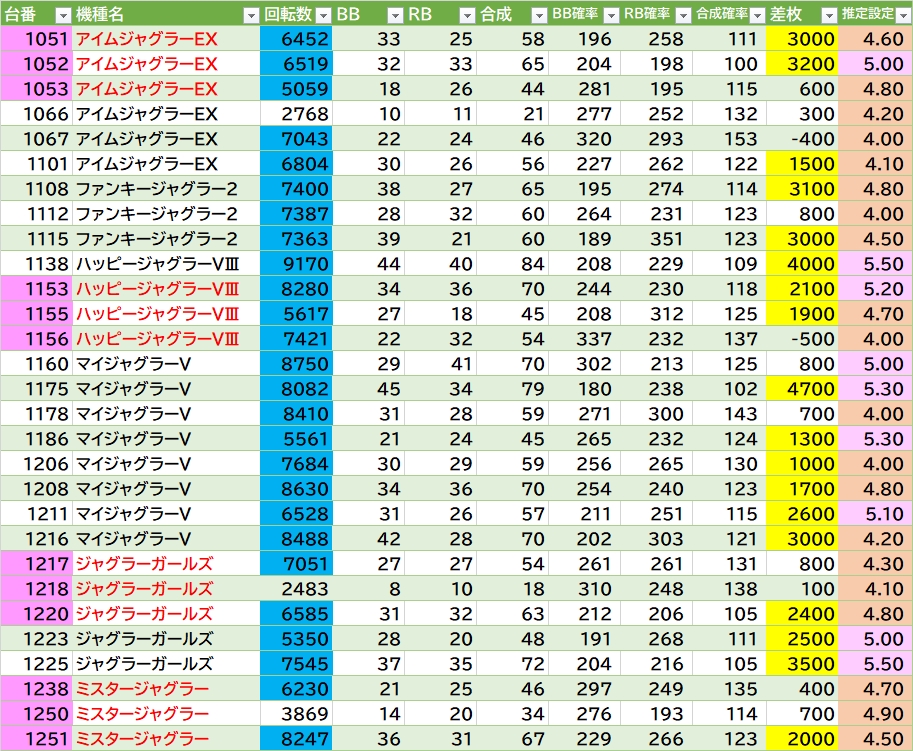This screenshot has height=751, width=913.
Task: Select machine number cell 1115
Action: click(36, 239)
